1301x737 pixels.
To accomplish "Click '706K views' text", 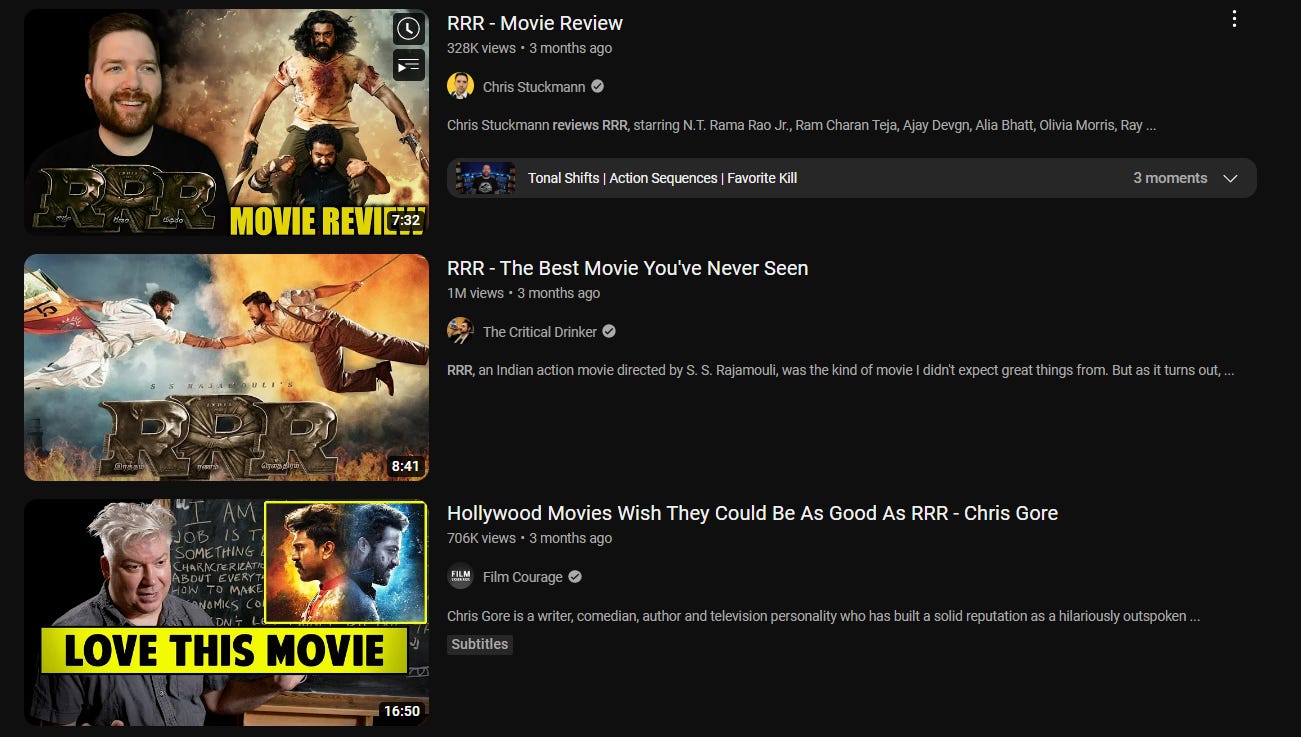I will coord(482,538).
